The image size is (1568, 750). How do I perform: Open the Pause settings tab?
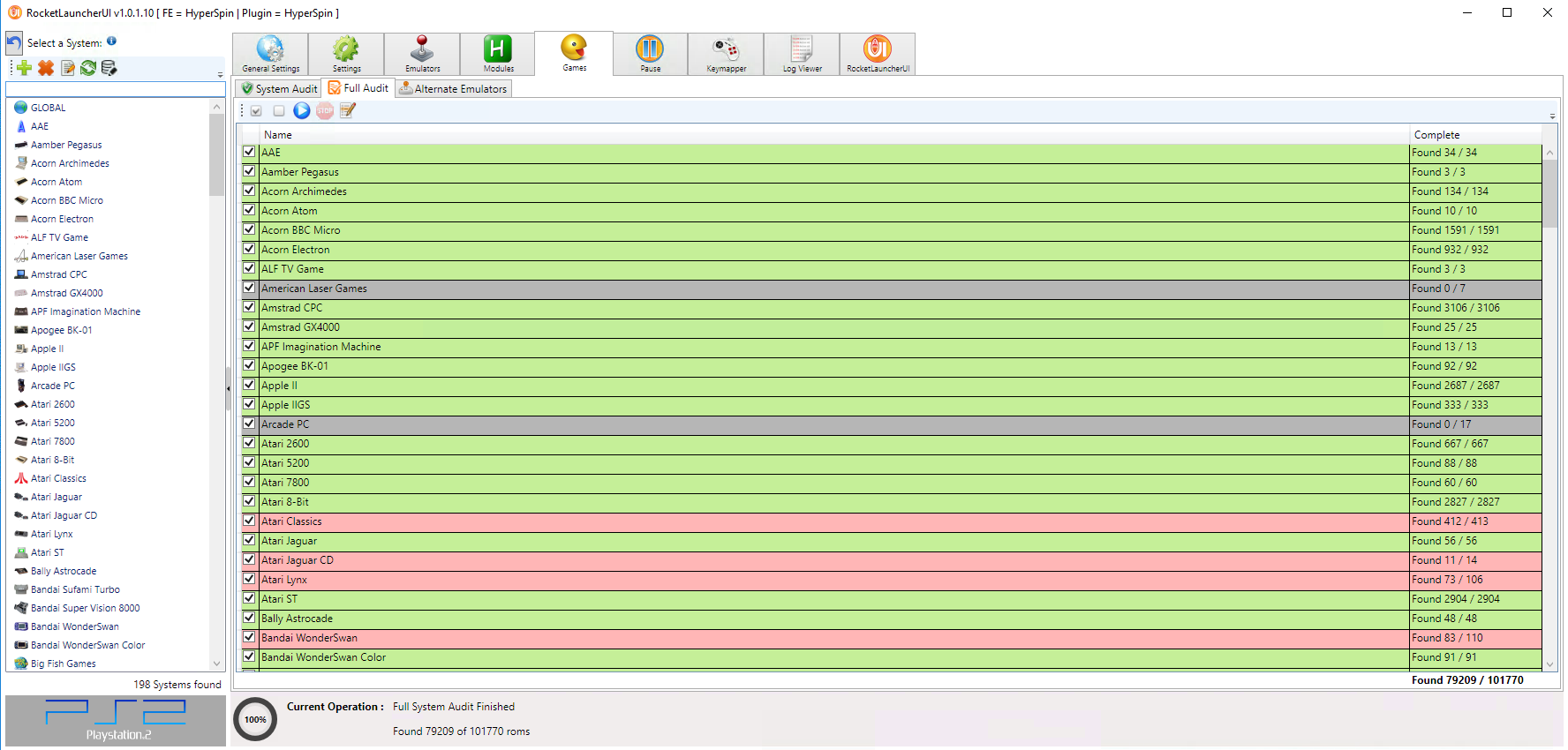650,54
